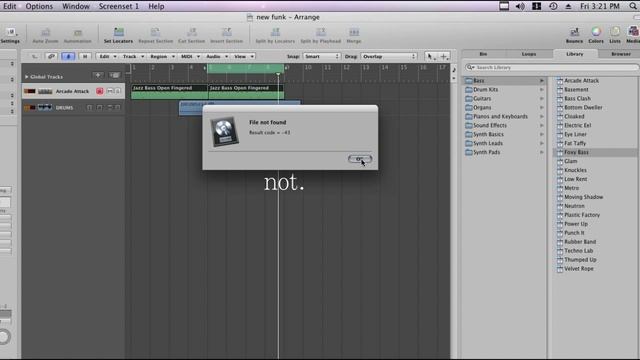Click the Search Library field

point(552,67)
